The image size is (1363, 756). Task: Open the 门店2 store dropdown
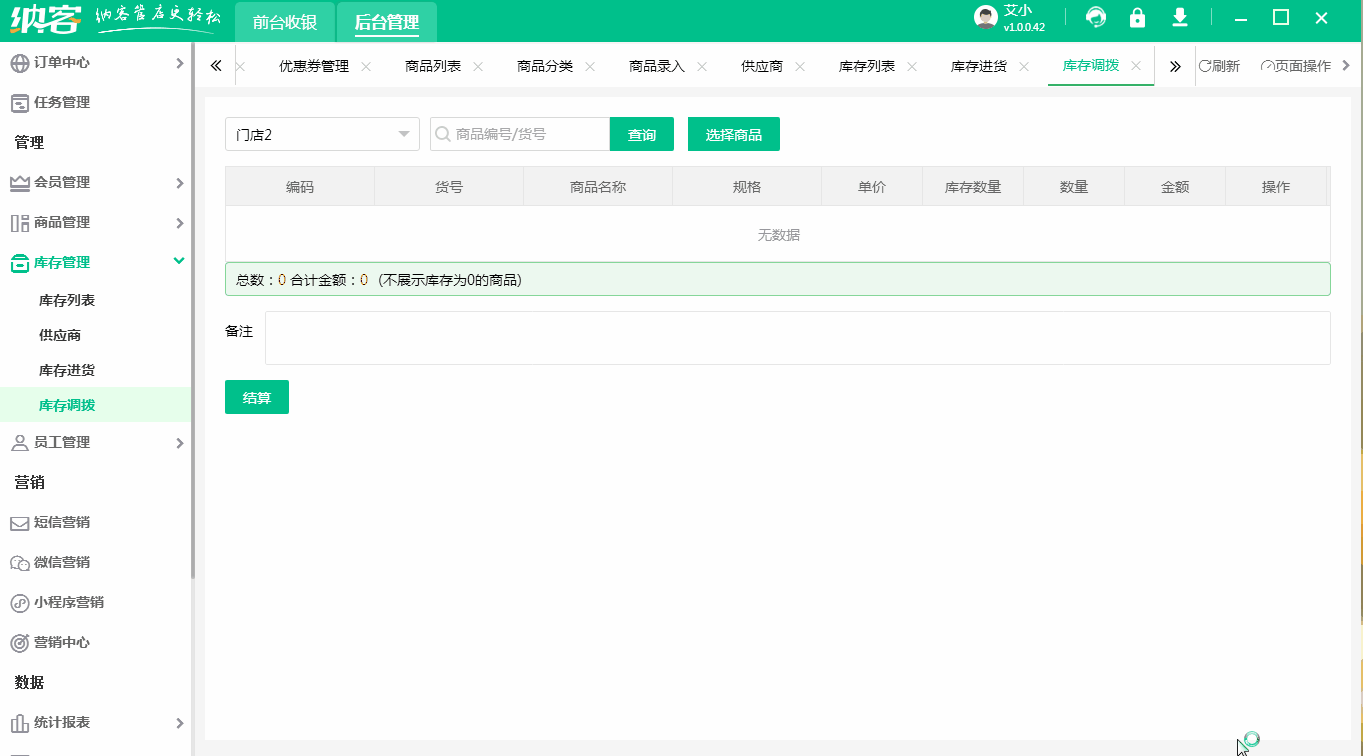[321, 133]
